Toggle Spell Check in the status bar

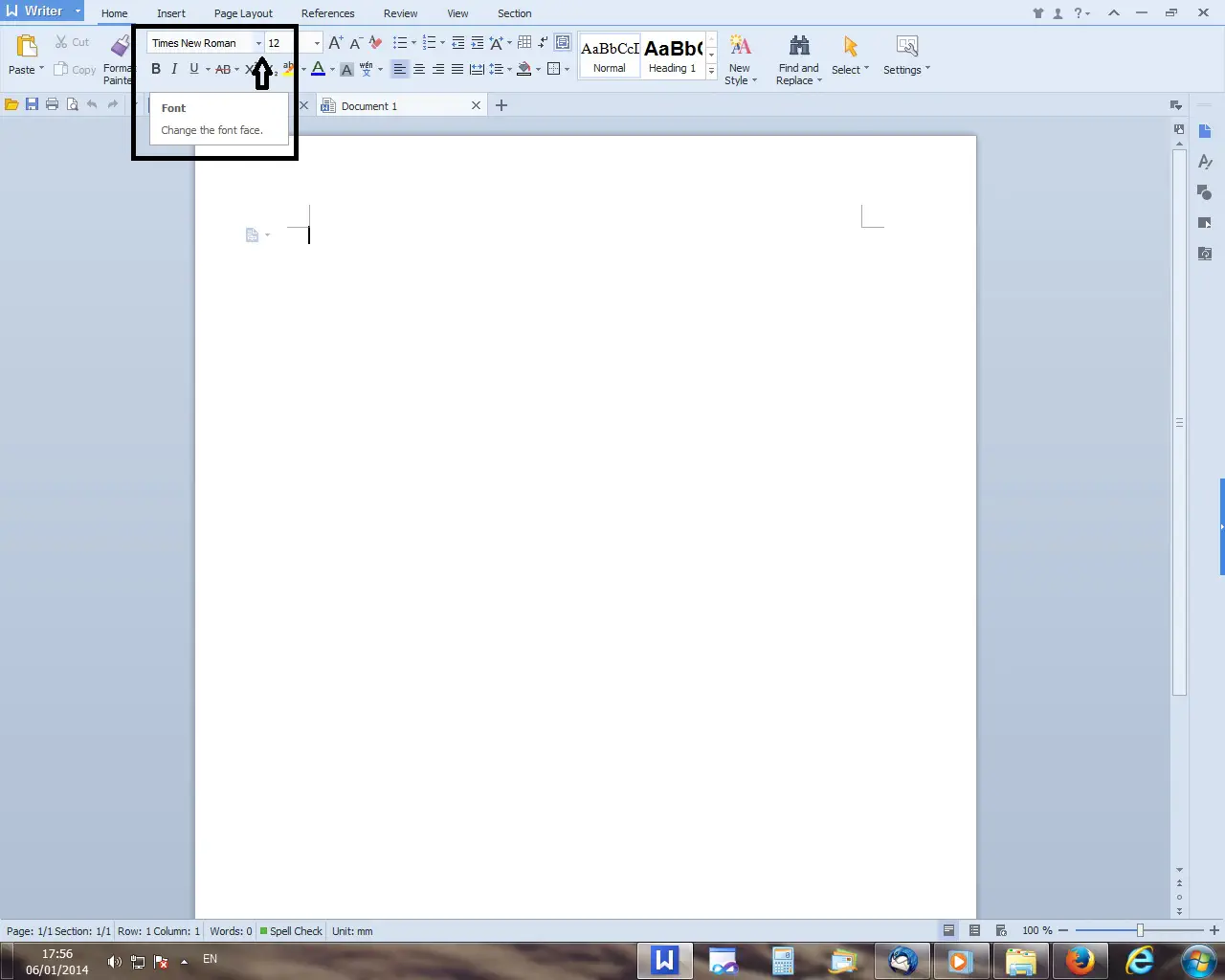click(291, 931)
